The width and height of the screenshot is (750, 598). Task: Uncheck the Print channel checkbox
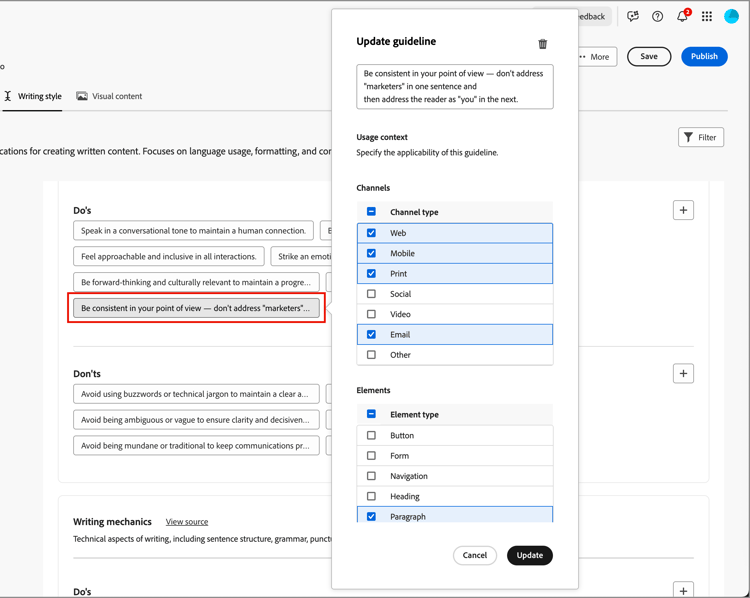371,274
